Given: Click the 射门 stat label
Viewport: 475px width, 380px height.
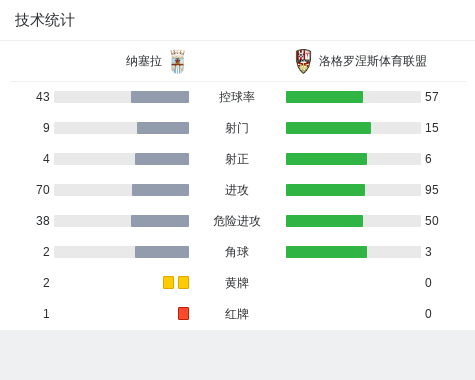Looking at the screenshot, I should (237, 128).
